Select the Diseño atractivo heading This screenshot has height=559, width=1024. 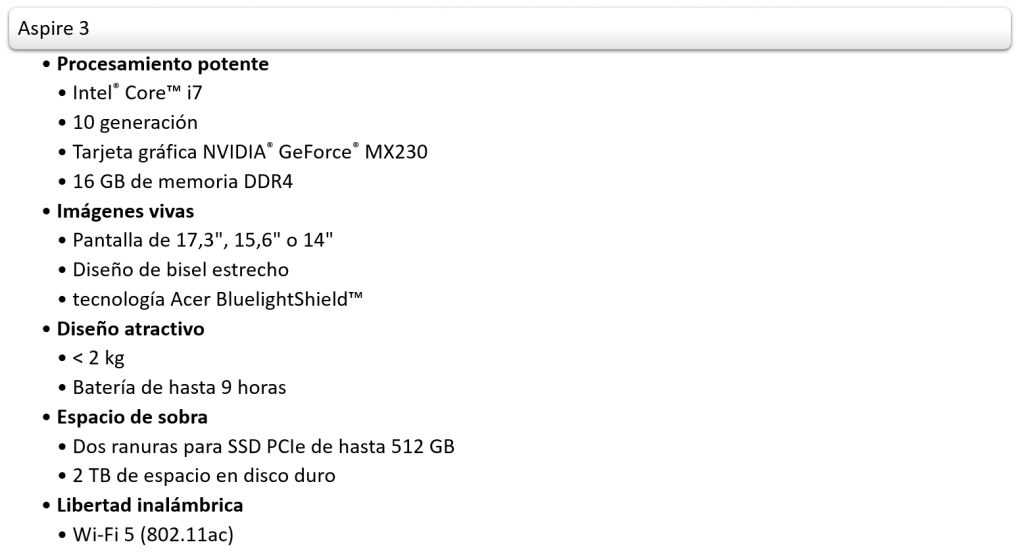131,329
